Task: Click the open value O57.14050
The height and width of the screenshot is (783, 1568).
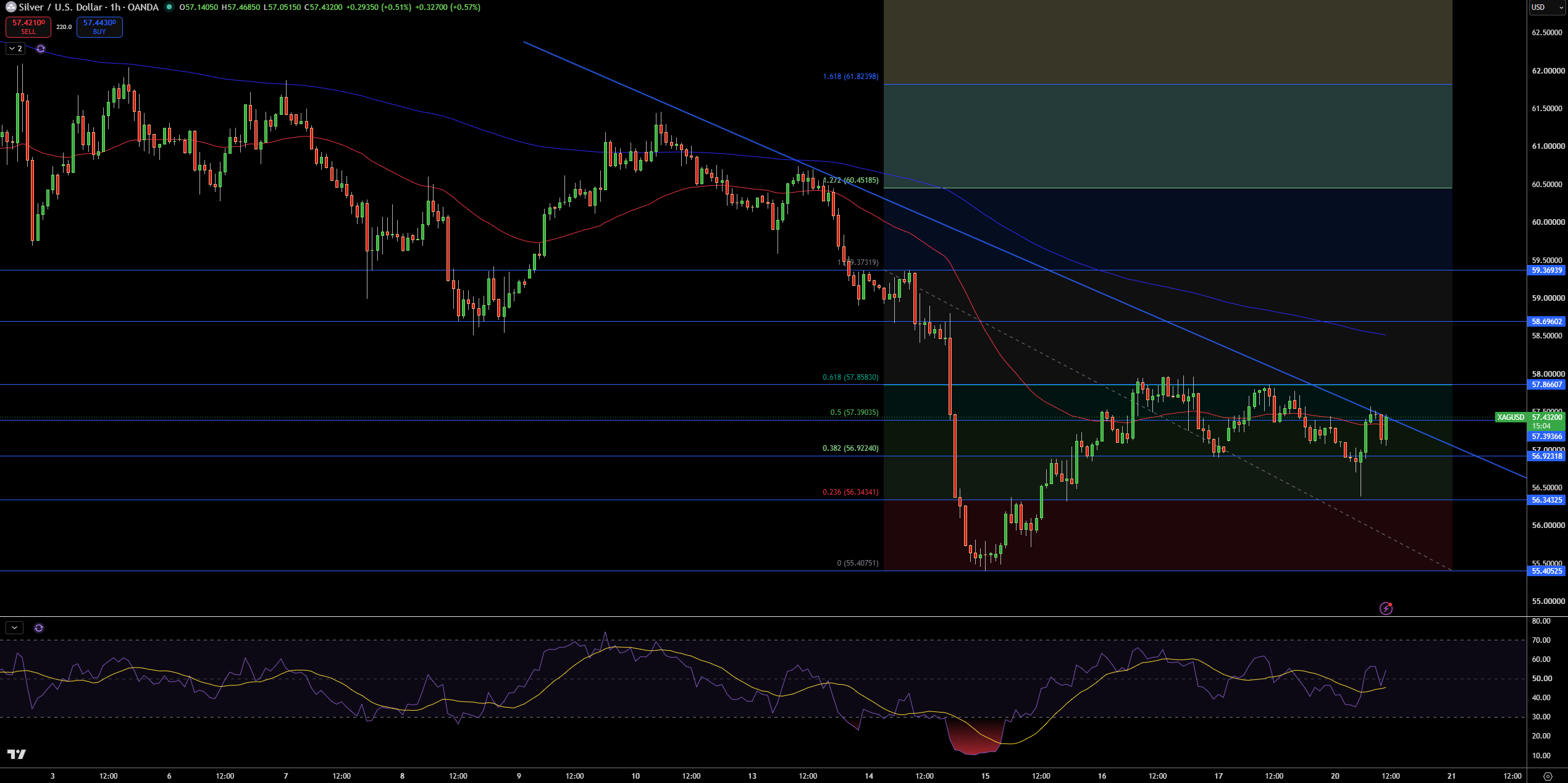Action: (x=199, y=7)
